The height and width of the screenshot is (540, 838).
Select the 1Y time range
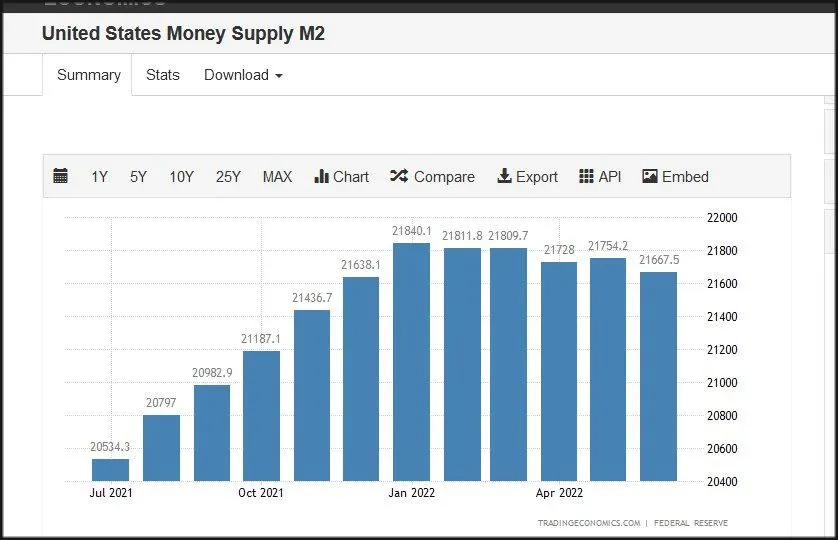pyautogui.click(x=99, y=177)
